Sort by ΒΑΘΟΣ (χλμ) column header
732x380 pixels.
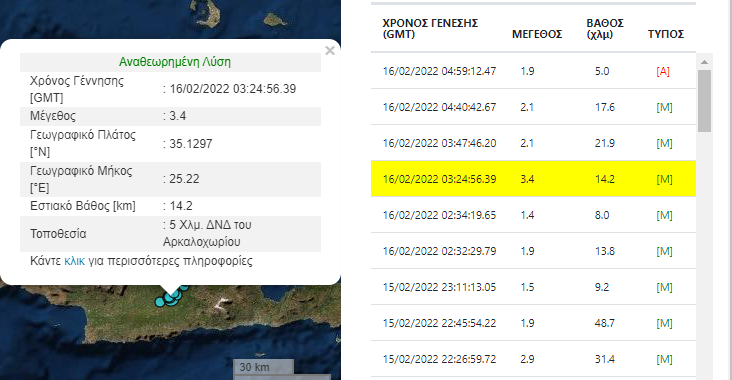(605, 28)
